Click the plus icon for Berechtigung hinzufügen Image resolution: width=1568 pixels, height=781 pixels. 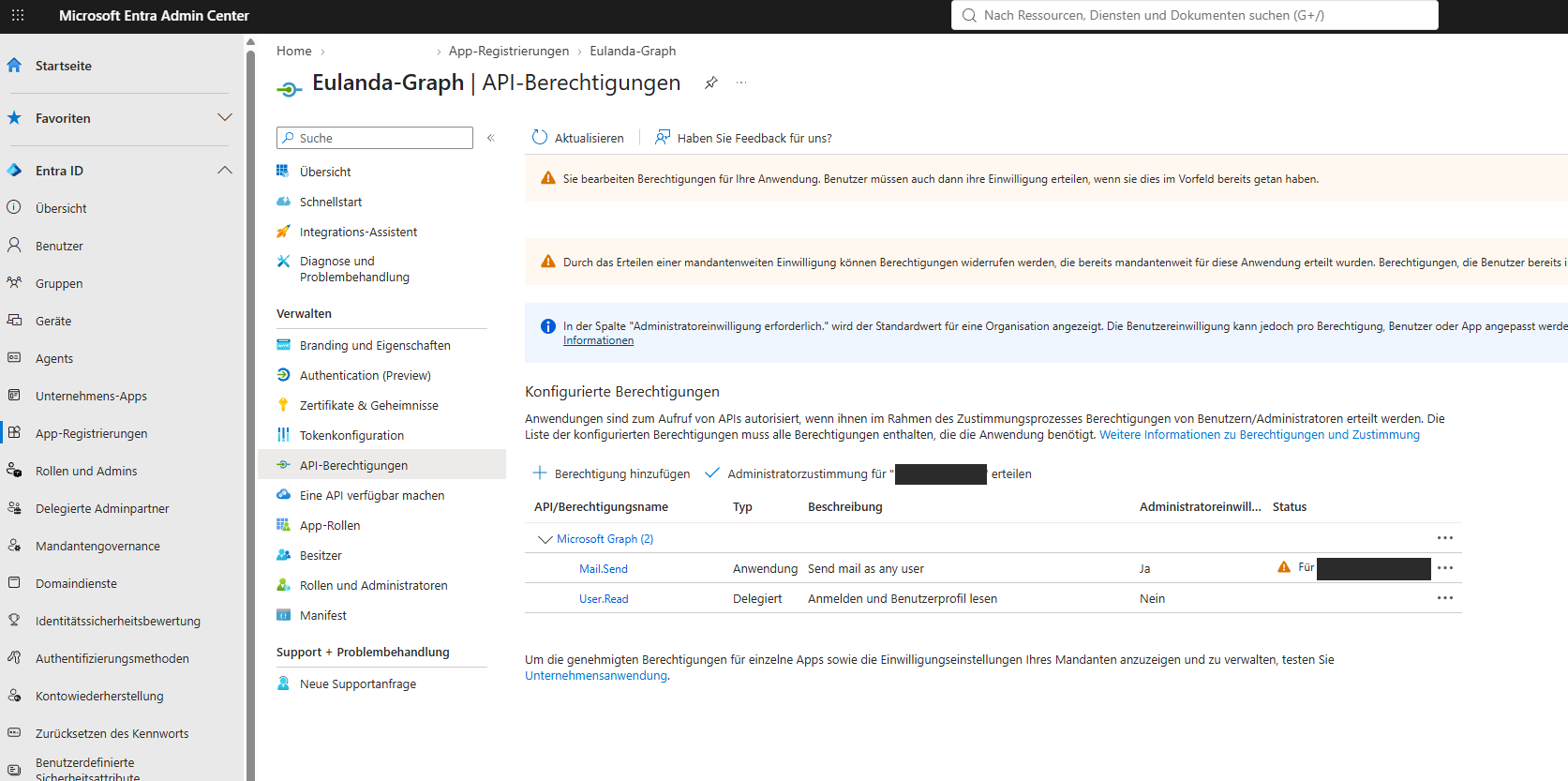click(540, 473)
